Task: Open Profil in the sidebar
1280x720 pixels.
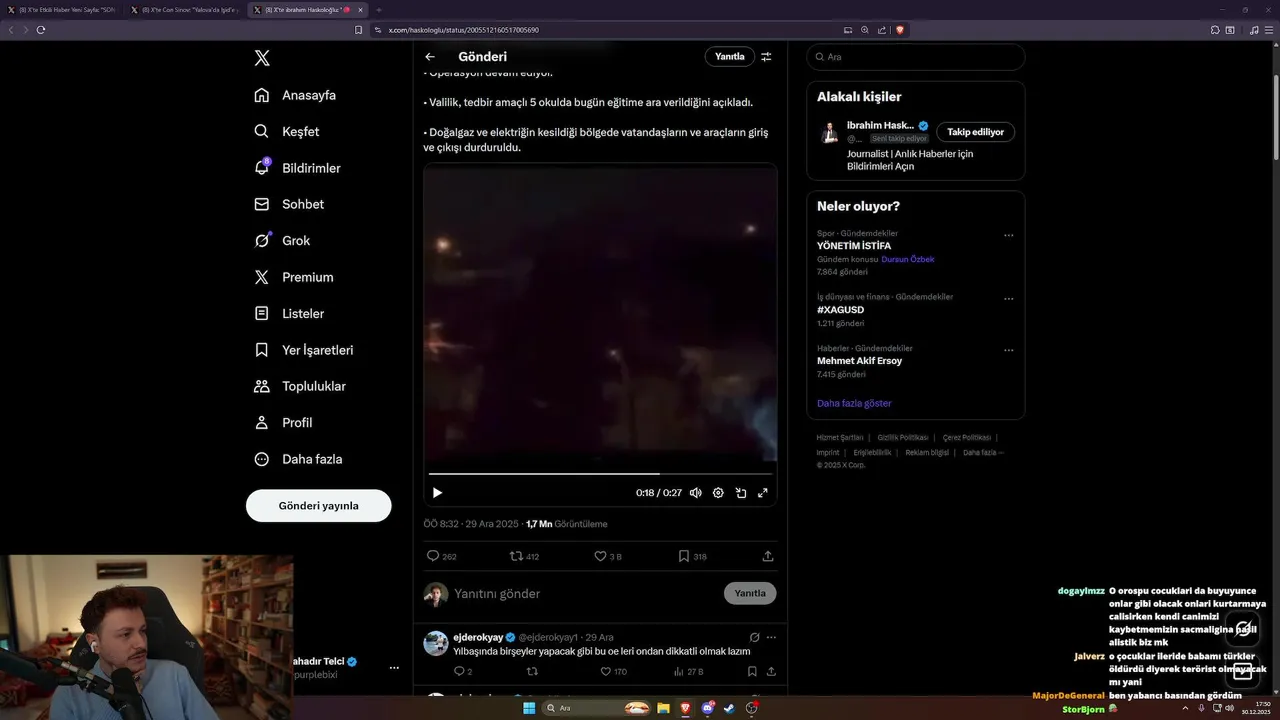Action: [284, 422]
